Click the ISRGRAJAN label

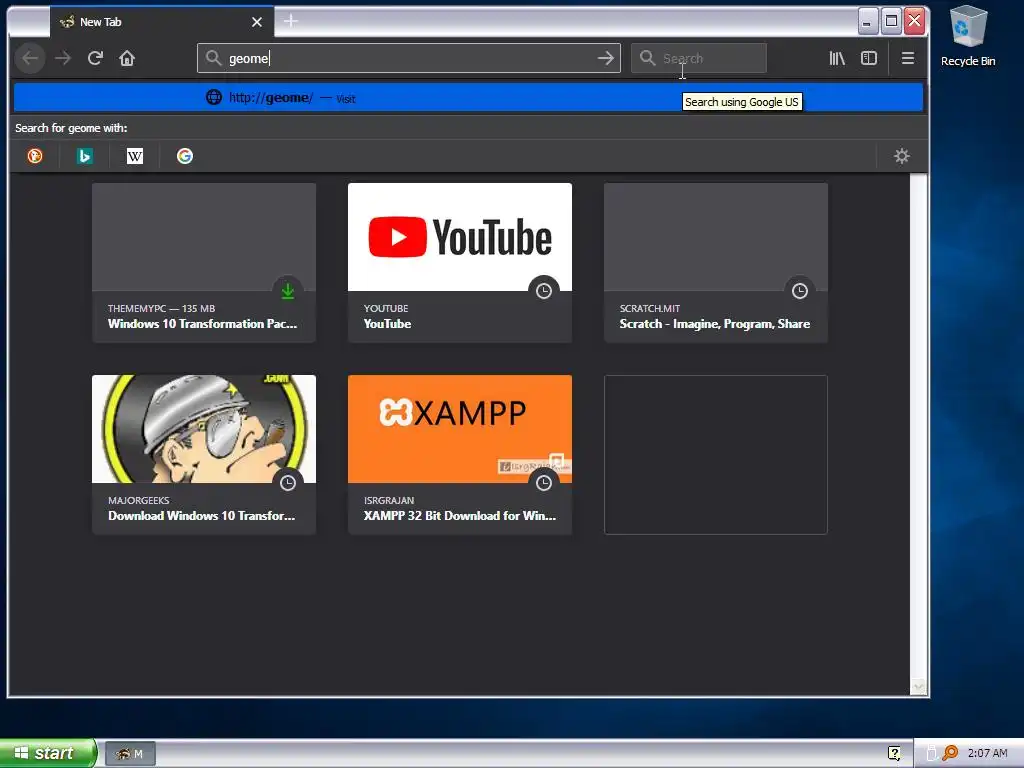pos(389,500)
